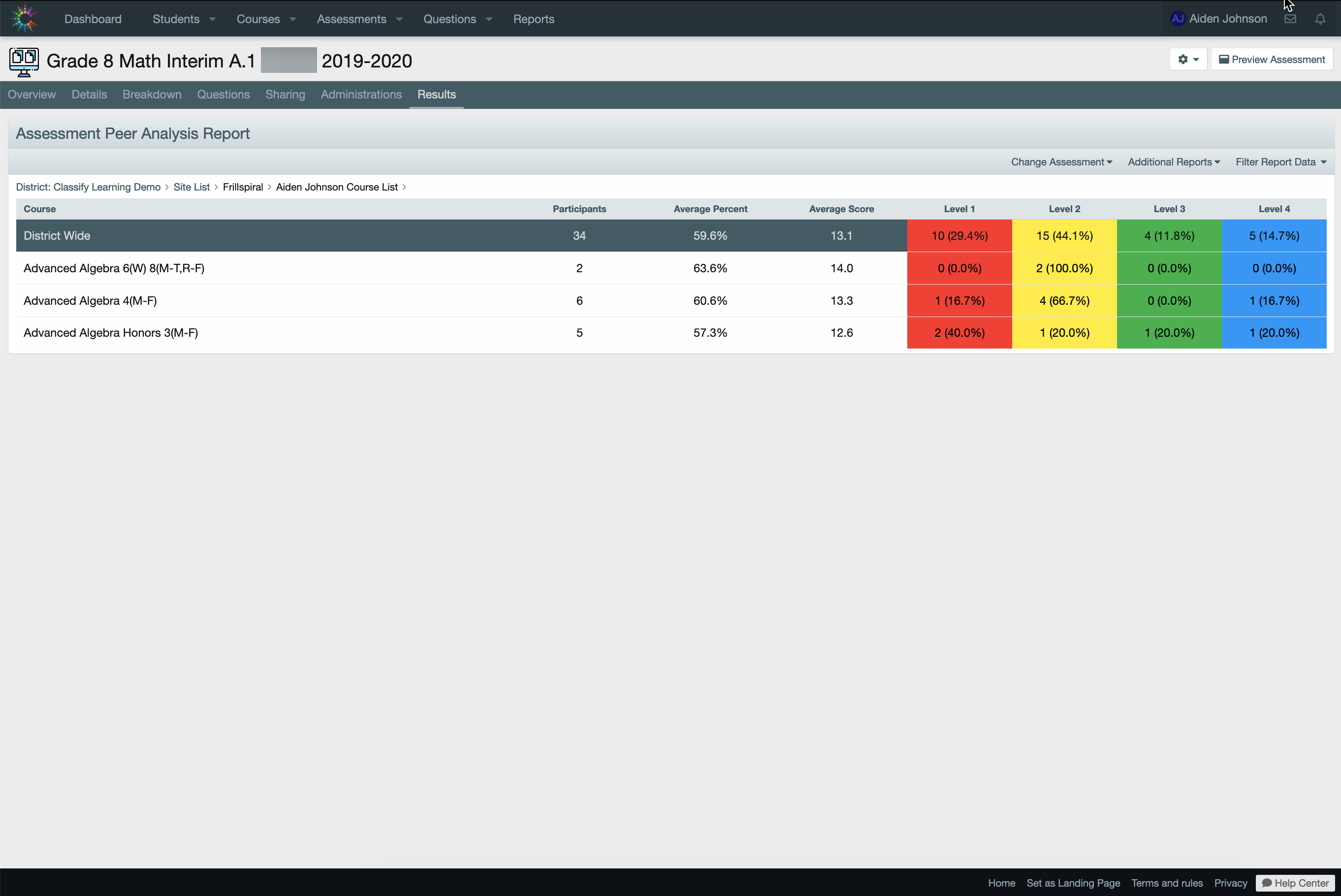The image size is (1341, 896).
Task: Click the Site List breadcrumb link
Action: [x=192, y=187]
